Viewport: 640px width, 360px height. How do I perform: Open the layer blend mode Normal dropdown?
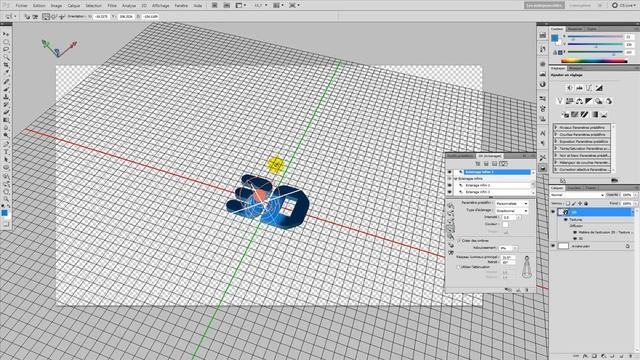pyautogui.click(x=577, y=195)
